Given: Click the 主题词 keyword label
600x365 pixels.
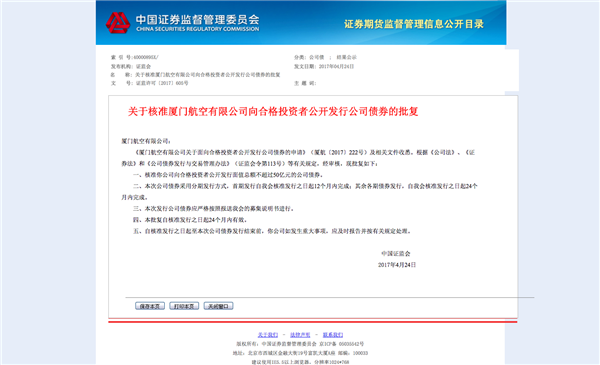Looking at the screenshot, I should coord(305,83).
